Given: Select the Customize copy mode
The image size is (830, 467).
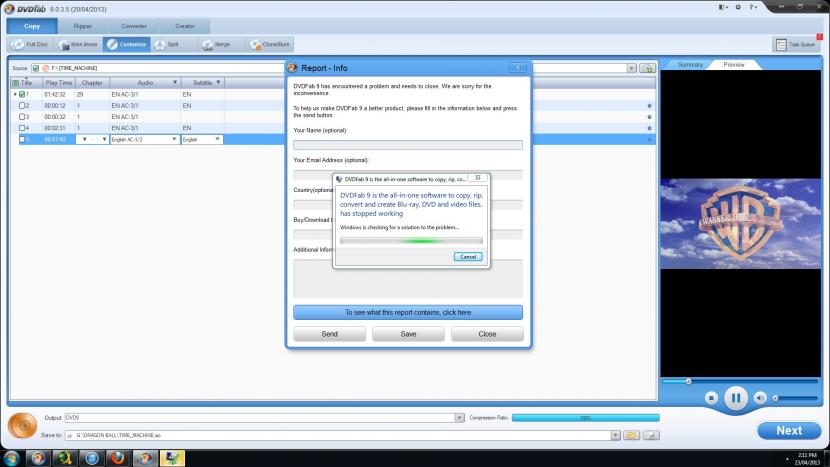Looking at the screenshot, I should (127, 44).
